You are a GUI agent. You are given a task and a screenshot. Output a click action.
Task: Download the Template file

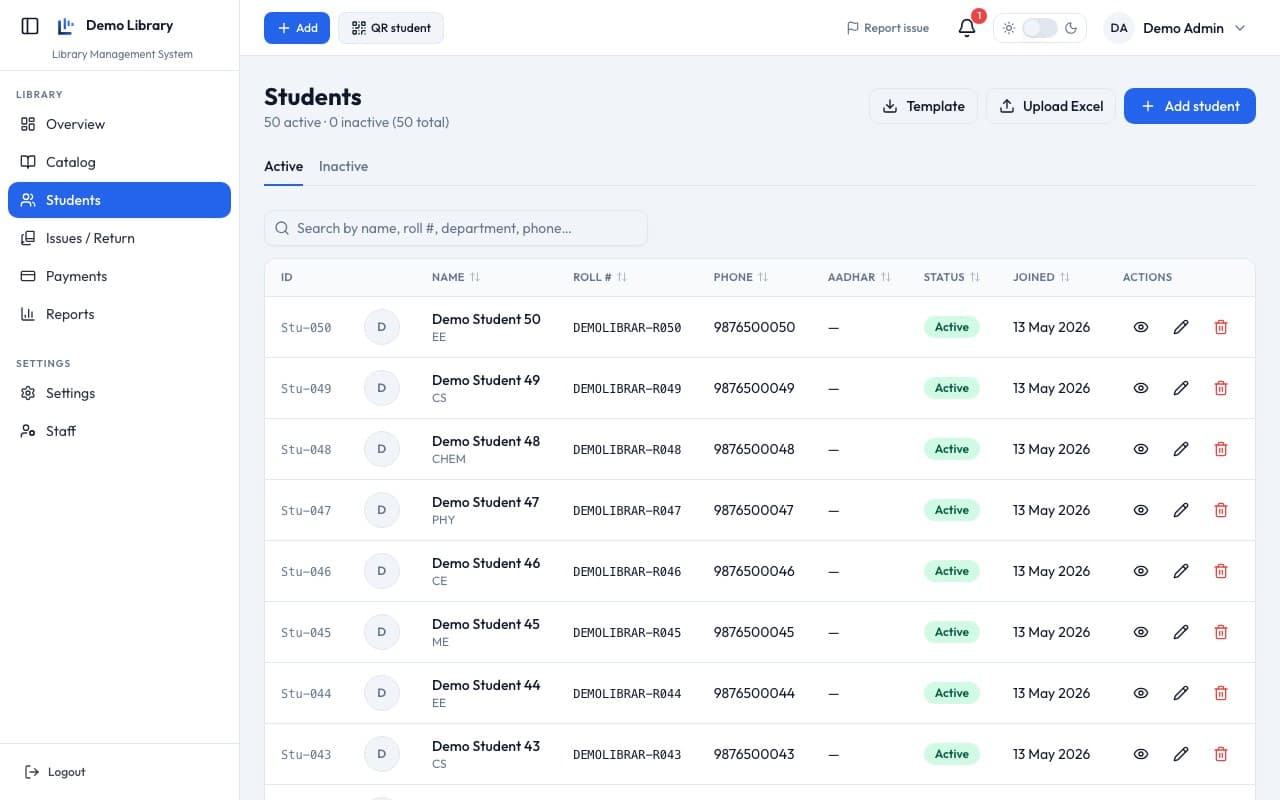coord(923,106)
